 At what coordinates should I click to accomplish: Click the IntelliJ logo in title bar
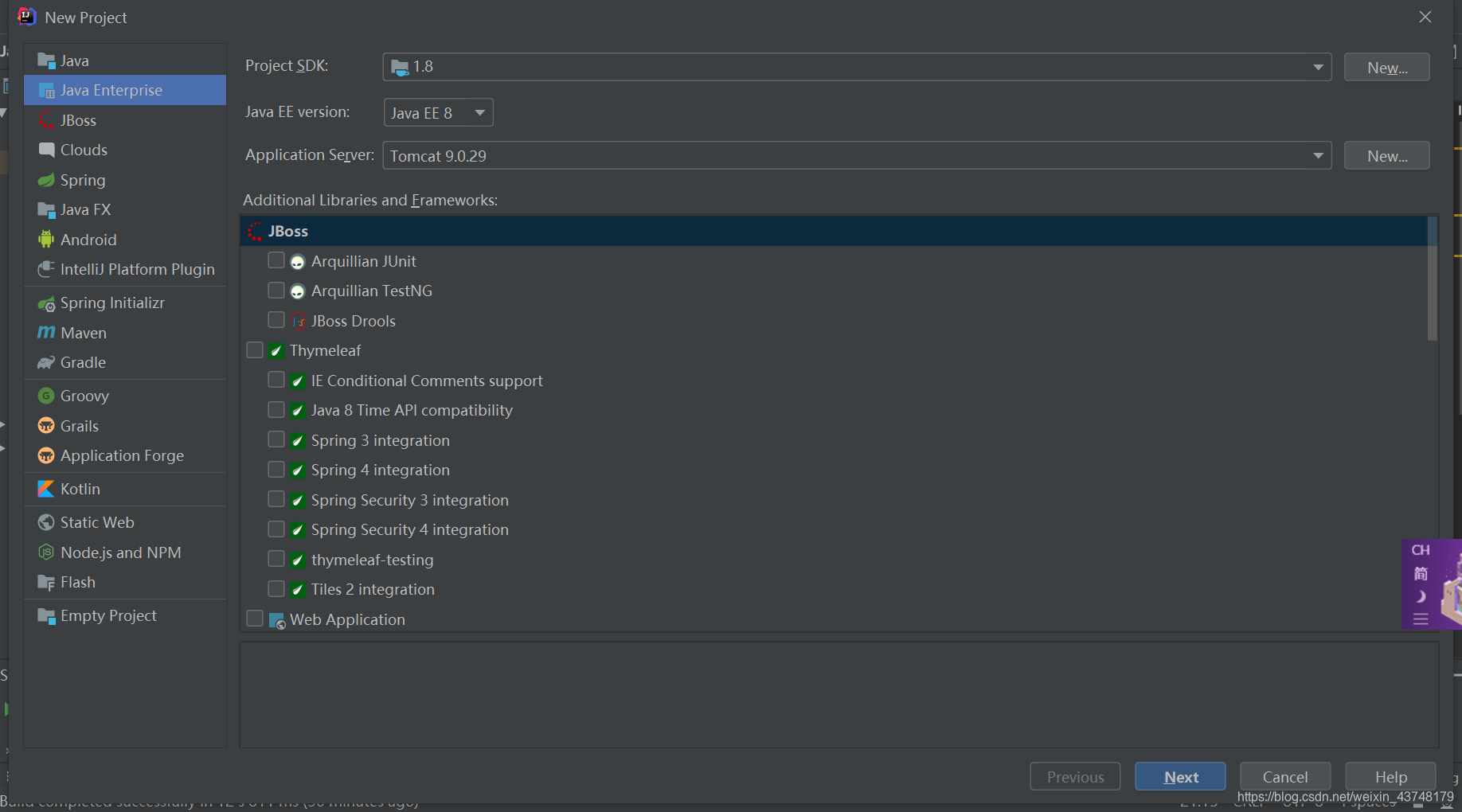point(26,17)
